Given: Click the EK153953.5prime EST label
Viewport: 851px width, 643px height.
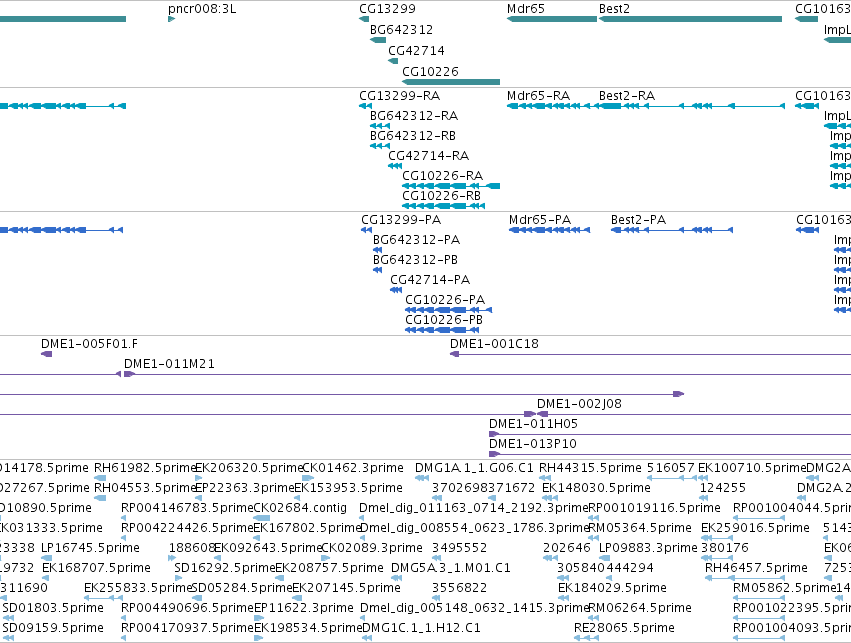Looking at the screenshot, I should point(348,488).
